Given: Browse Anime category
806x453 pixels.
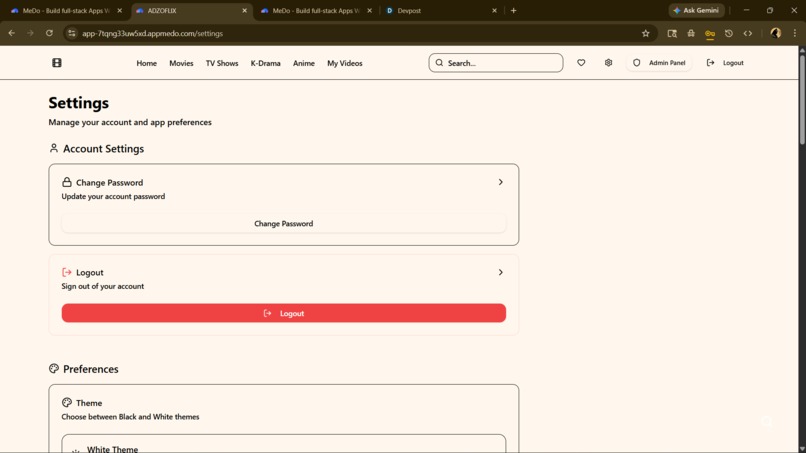Looking at the screenshot, I should click(304, 63).
